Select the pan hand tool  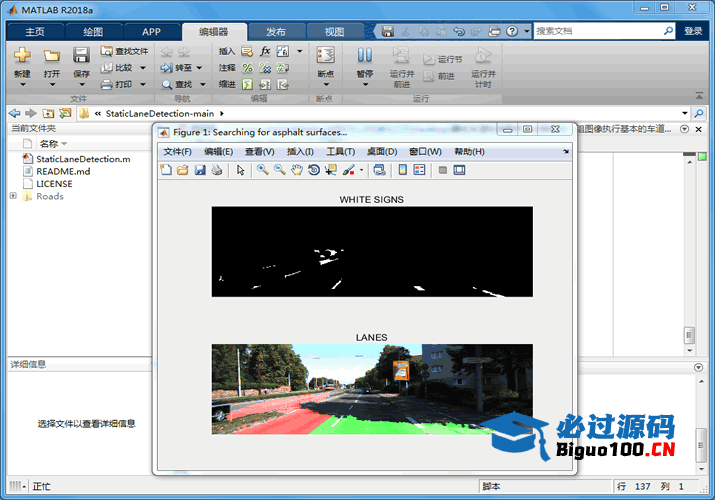(296, 170)
